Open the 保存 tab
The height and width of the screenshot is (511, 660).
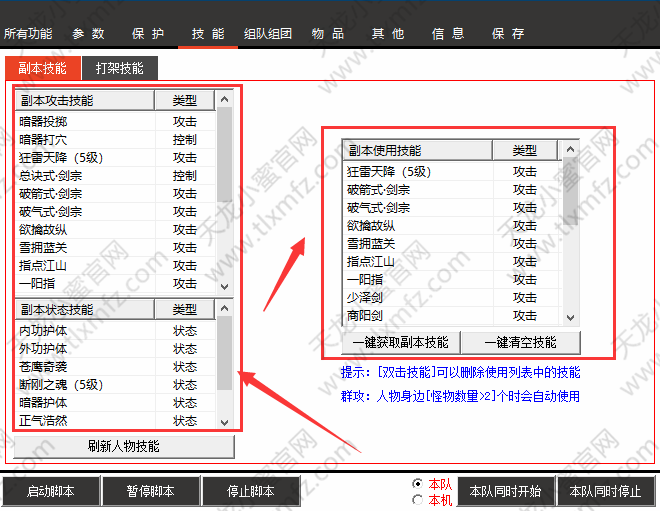(x=508, y=34)
